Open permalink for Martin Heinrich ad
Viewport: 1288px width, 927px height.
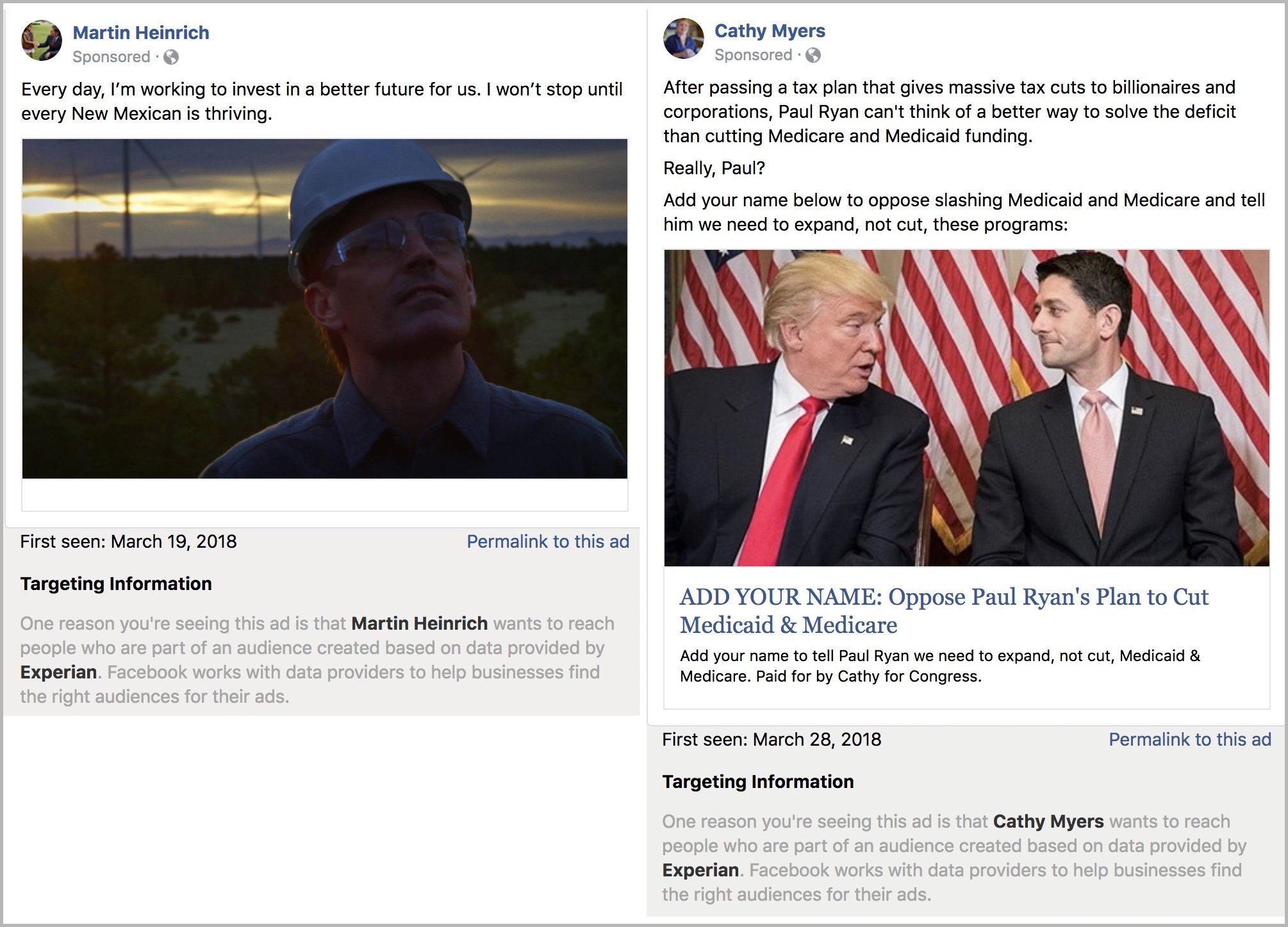(547, 541)
